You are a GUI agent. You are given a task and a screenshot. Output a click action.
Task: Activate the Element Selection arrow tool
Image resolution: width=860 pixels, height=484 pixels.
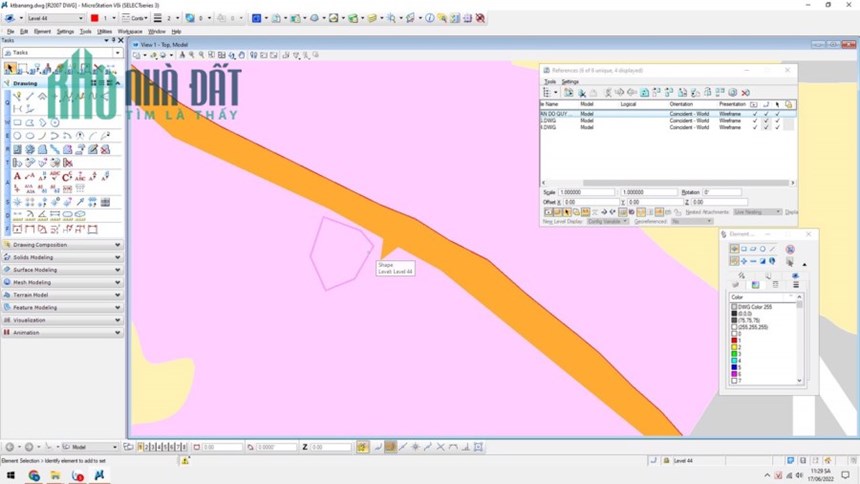10,69
